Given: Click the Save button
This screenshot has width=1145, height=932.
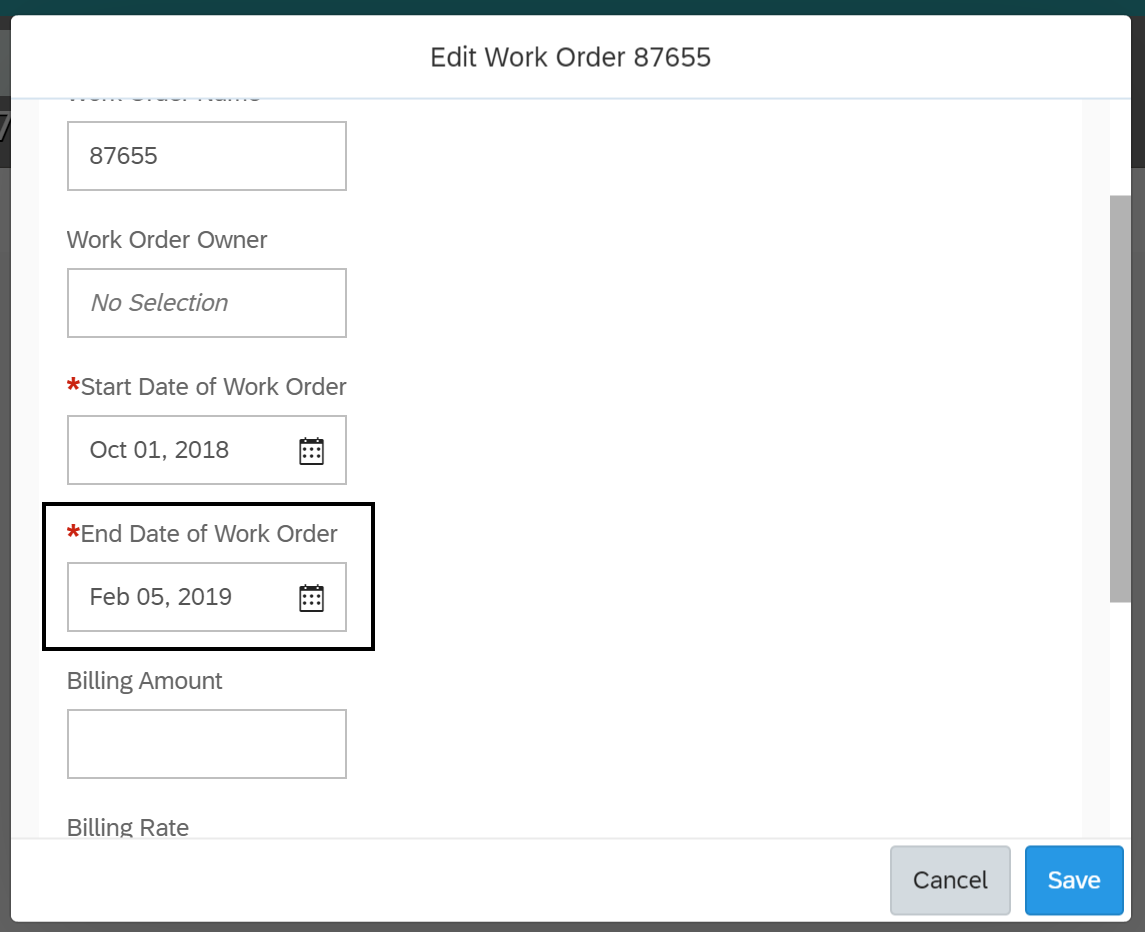Looking at the screenshot, I should click(x=1073, y=880).
